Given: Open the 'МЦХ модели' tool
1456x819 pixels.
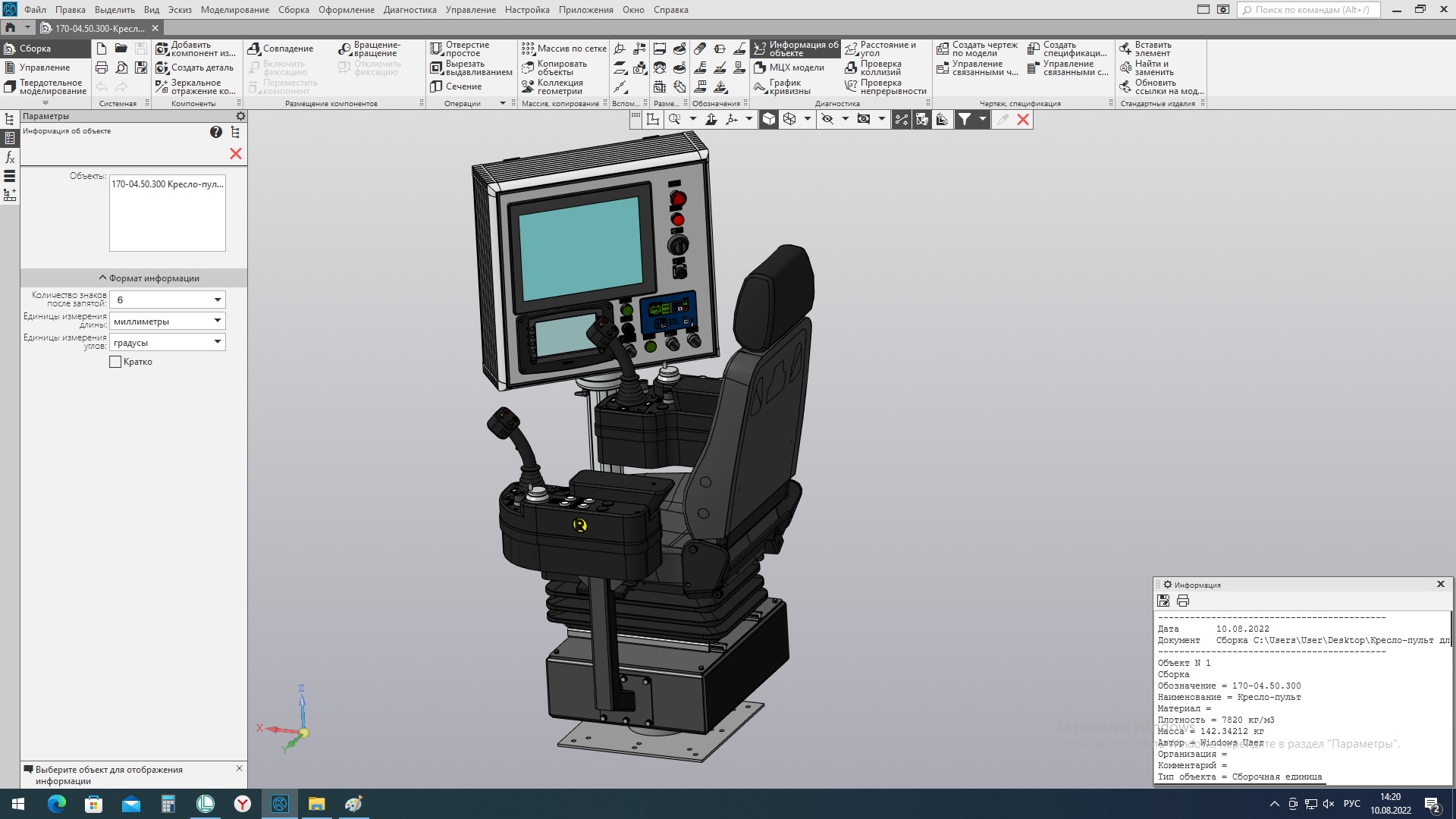Looking at the screenshot, I should coord(789,67).
